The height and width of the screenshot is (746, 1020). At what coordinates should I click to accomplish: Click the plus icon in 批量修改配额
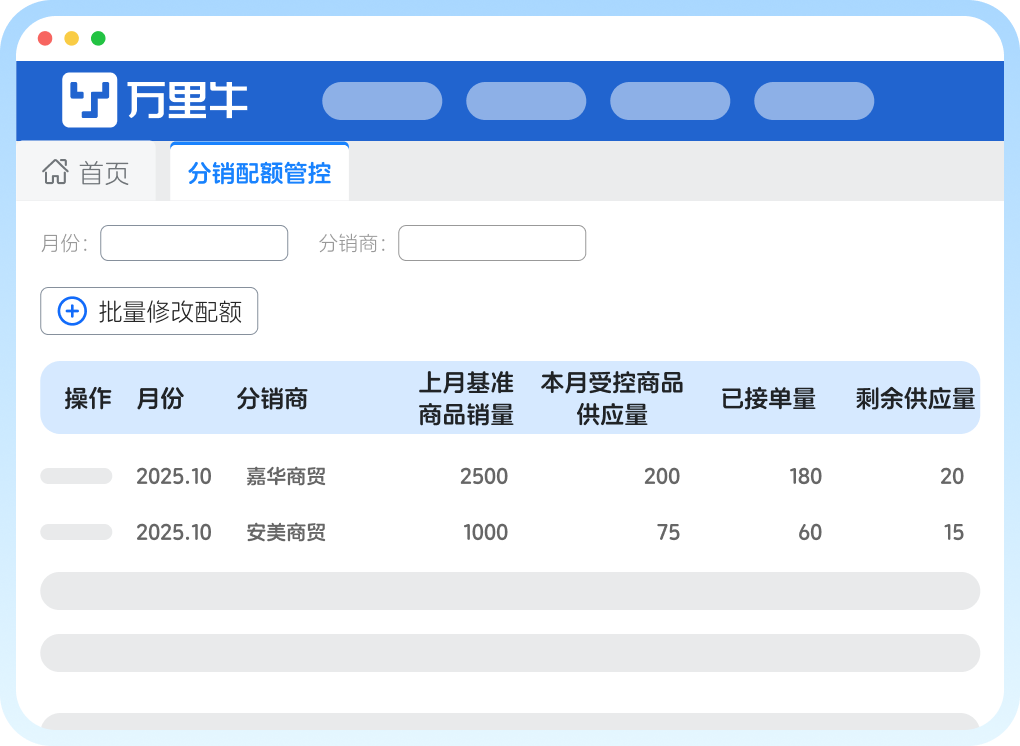pyautogui.click(x=73, y=311)
